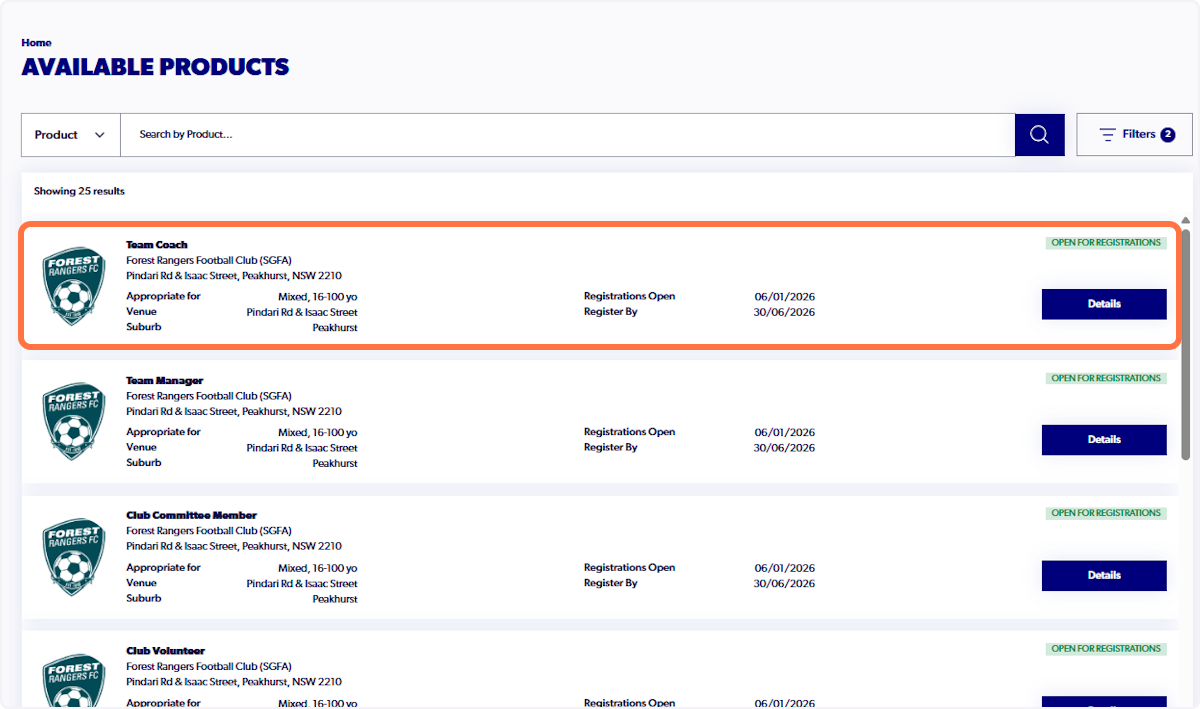This screenshot has width=1200, height=709.
Task: Click the OPEN FOR REGISTRATIONS badge on Team Coach
Action: (x=1104, y=242)
